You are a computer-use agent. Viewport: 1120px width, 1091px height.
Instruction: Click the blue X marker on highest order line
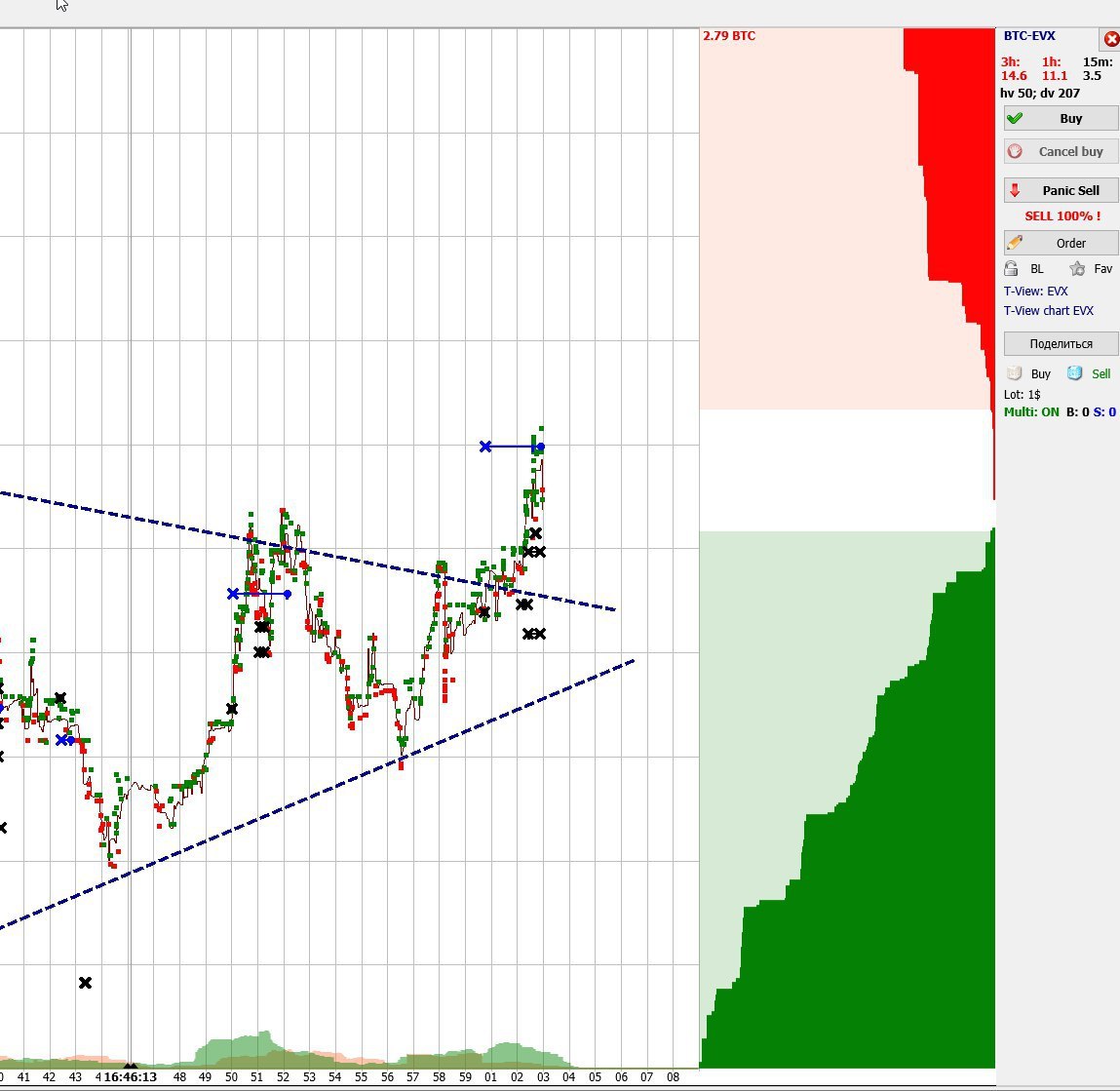pos(485,447)
